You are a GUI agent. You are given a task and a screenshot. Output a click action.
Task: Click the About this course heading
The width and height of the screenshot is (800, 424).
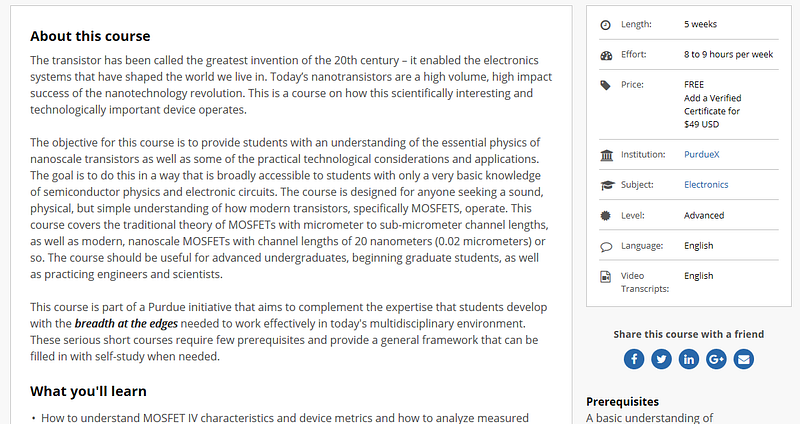pyautogui.click(x=90, y=36)
